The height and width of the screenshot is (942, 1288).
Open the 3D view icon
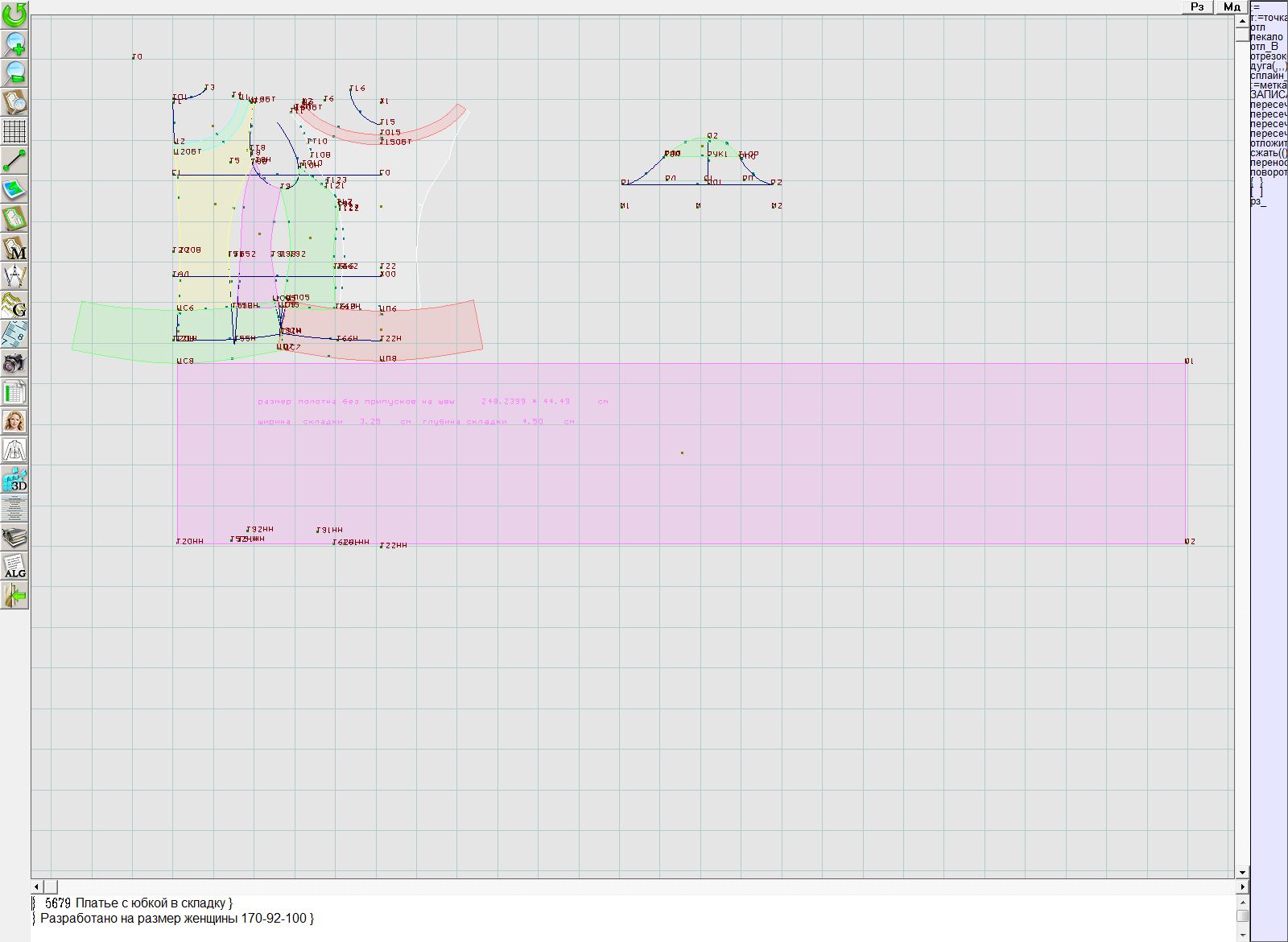tap(14, 480)
